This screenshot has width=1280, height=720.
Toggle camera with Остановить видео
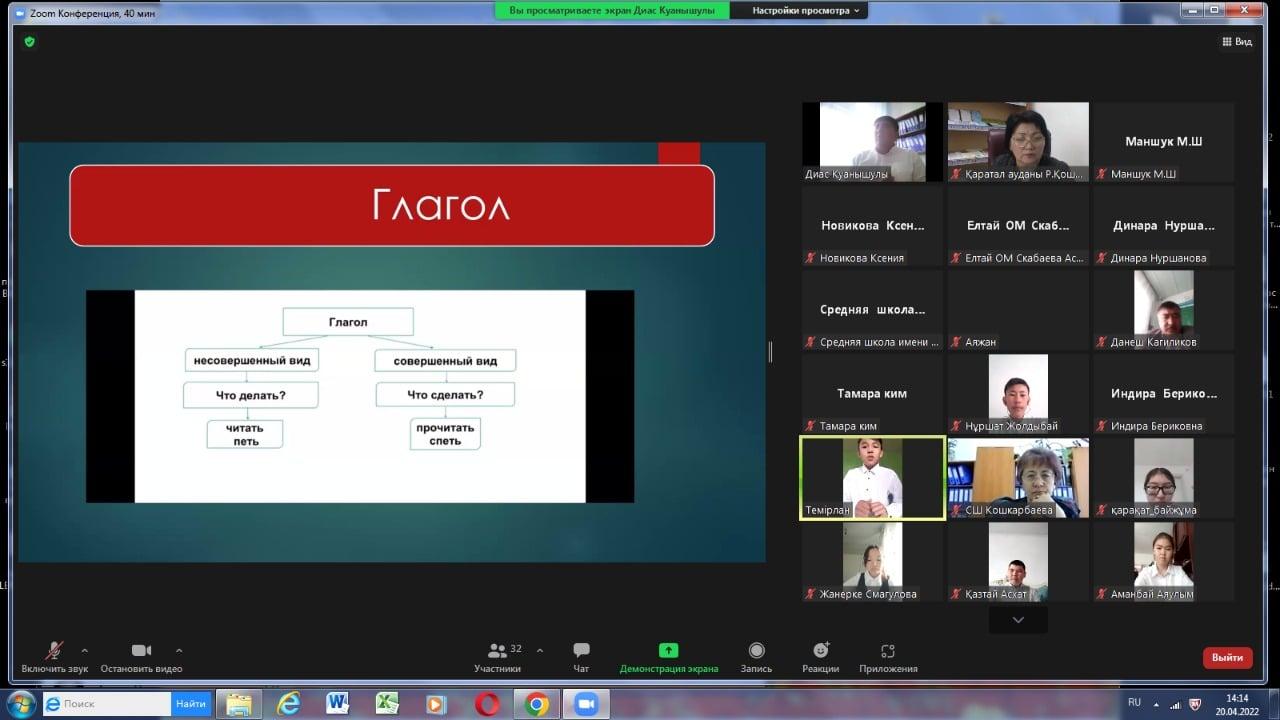point(141,656)
